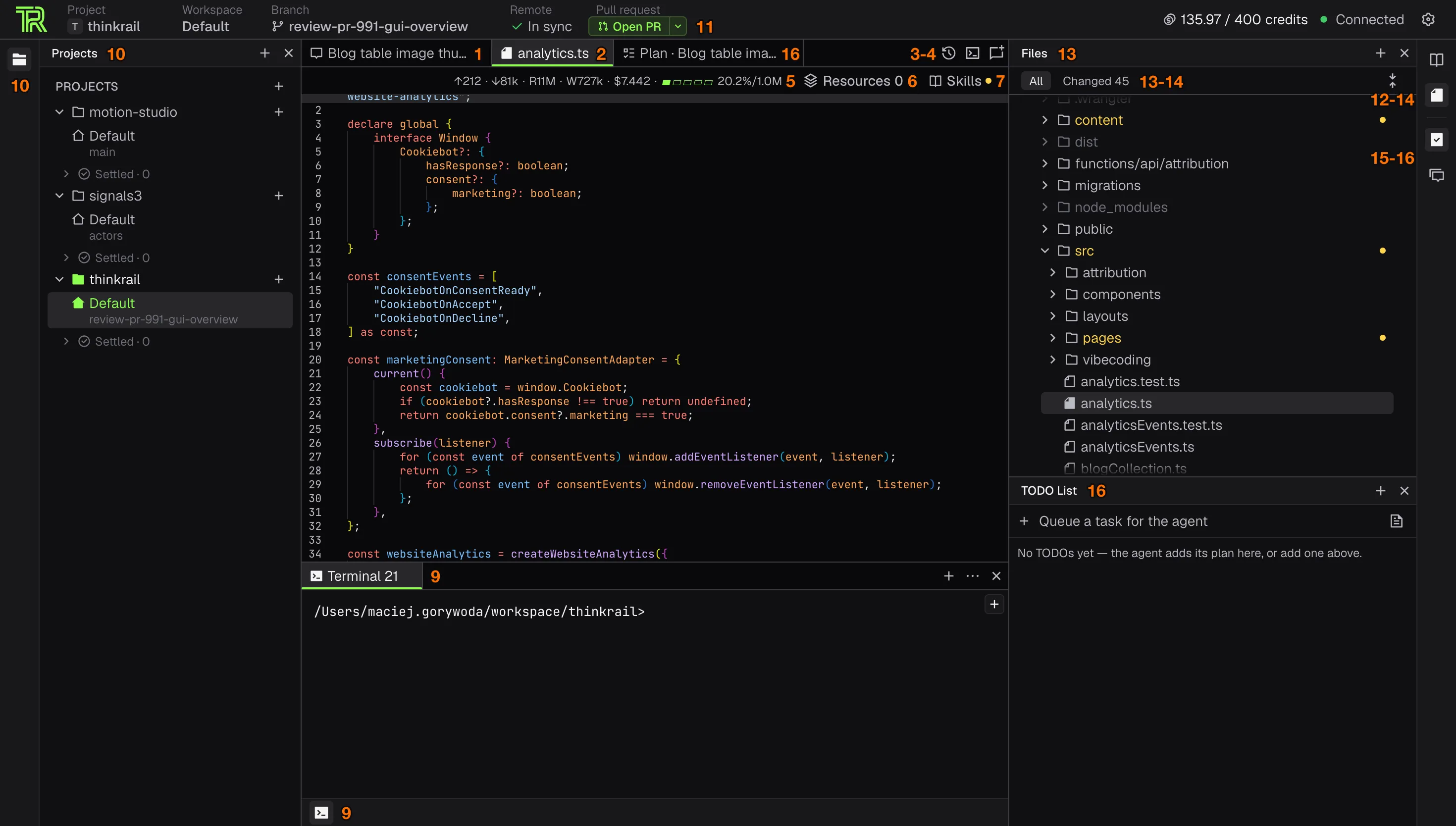Select thinkrail project in top bar
Screen dimensions: 1456x826
(104, 27)
